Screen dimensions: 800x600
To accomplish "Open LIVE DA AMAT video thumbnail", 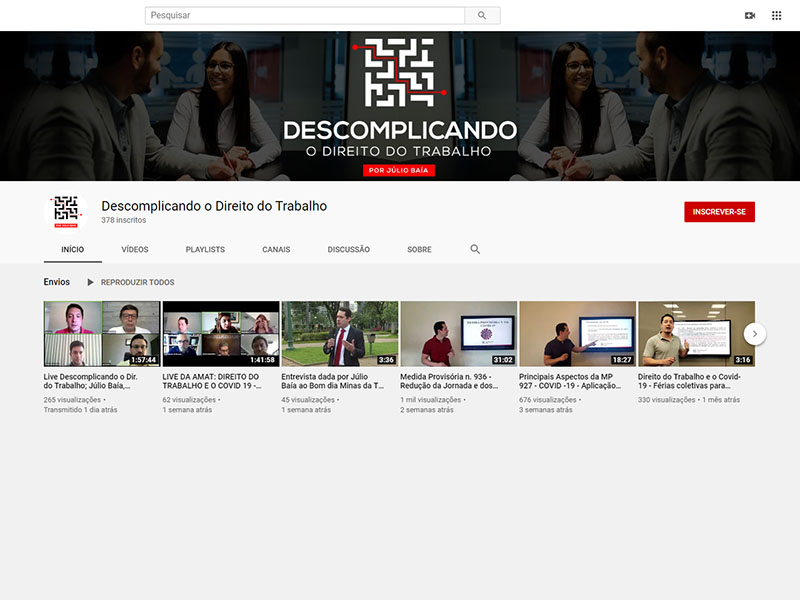I will [221, 334].
